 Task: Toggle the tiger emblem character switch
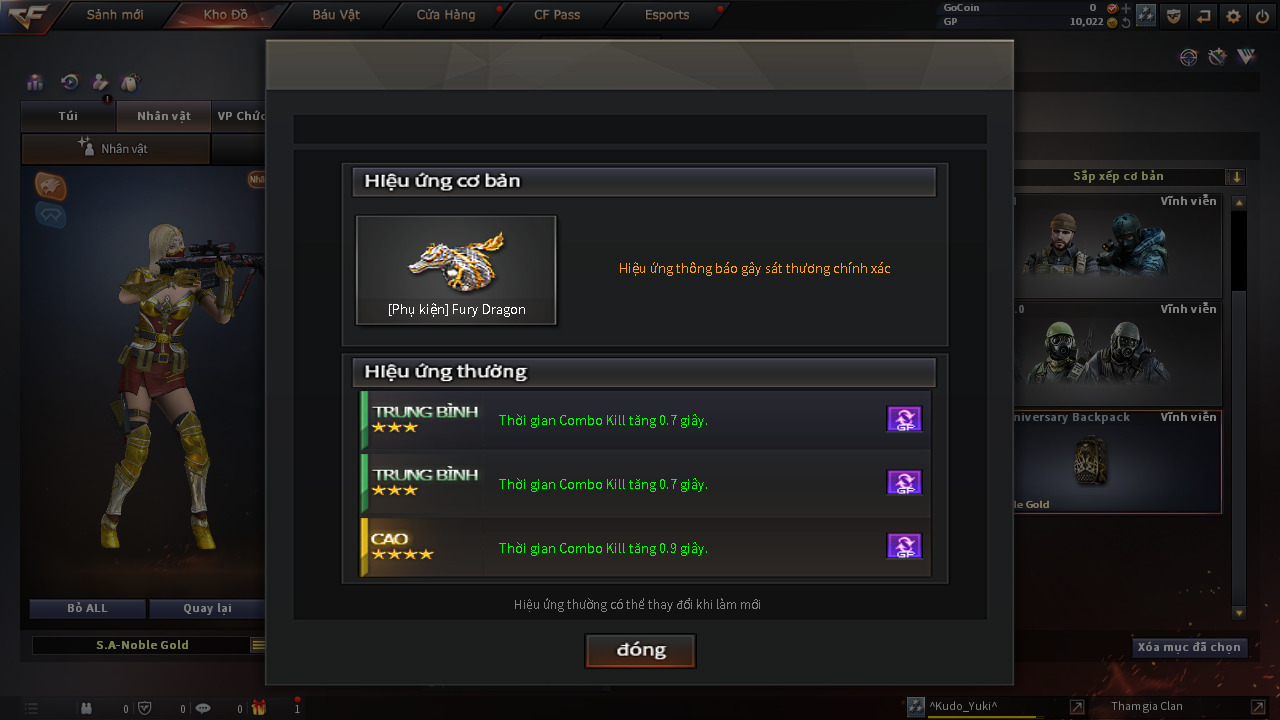tap(51, 186)
